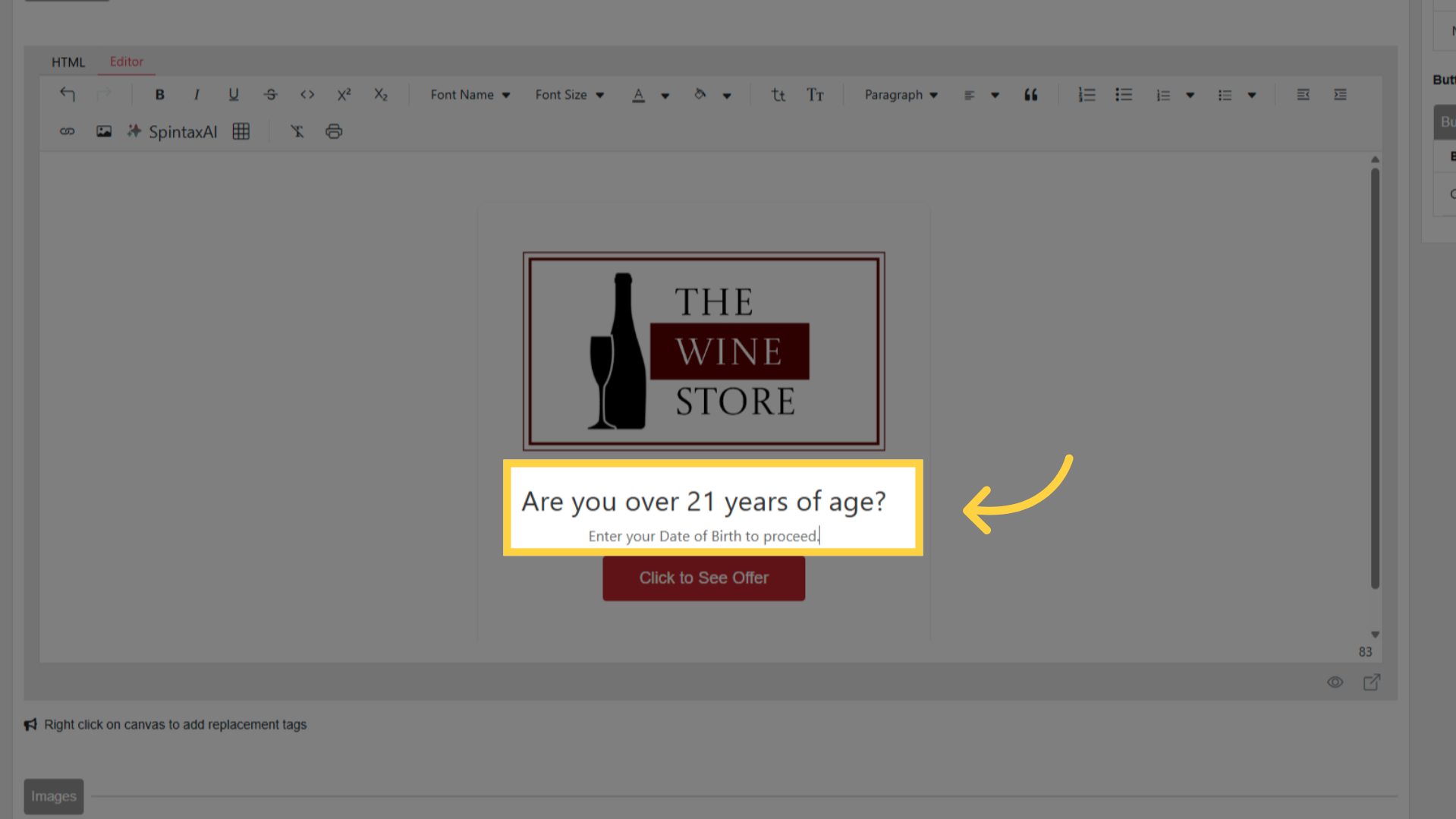Click the text color A icon

click(x=639, y=95)
